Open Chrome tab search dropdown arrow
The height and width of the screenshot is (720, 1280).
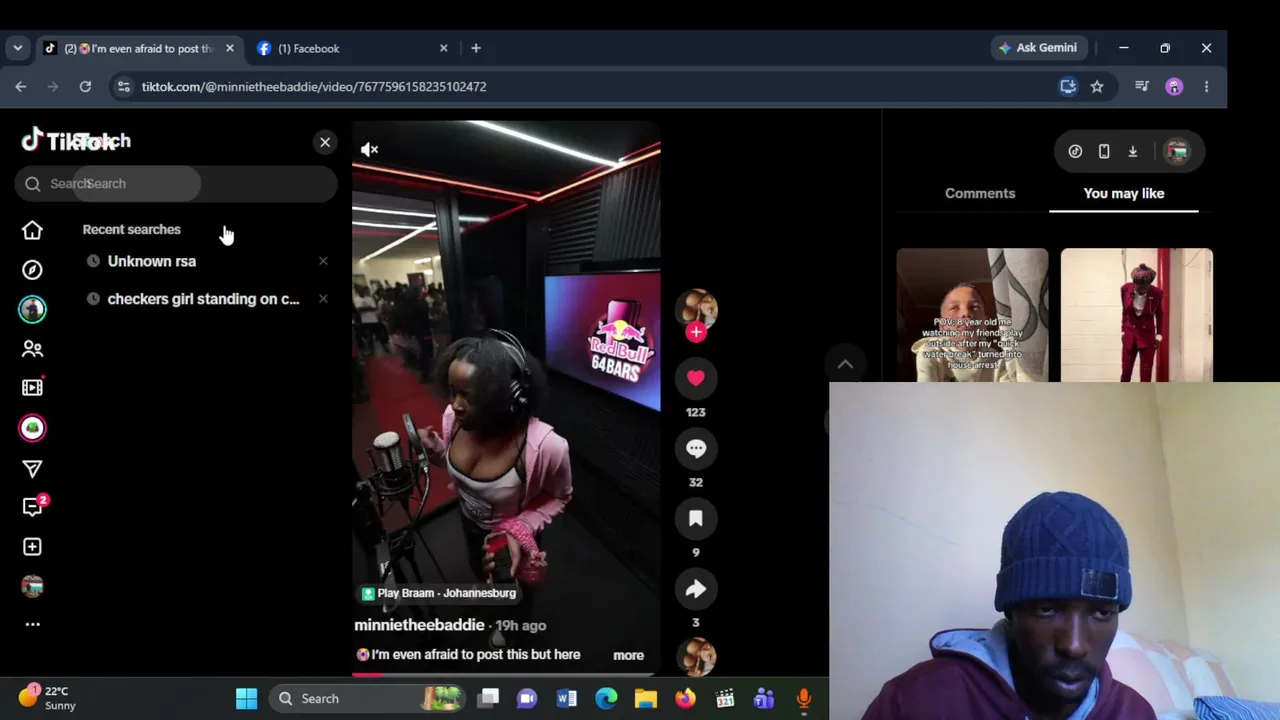click(x=18, y=48)
